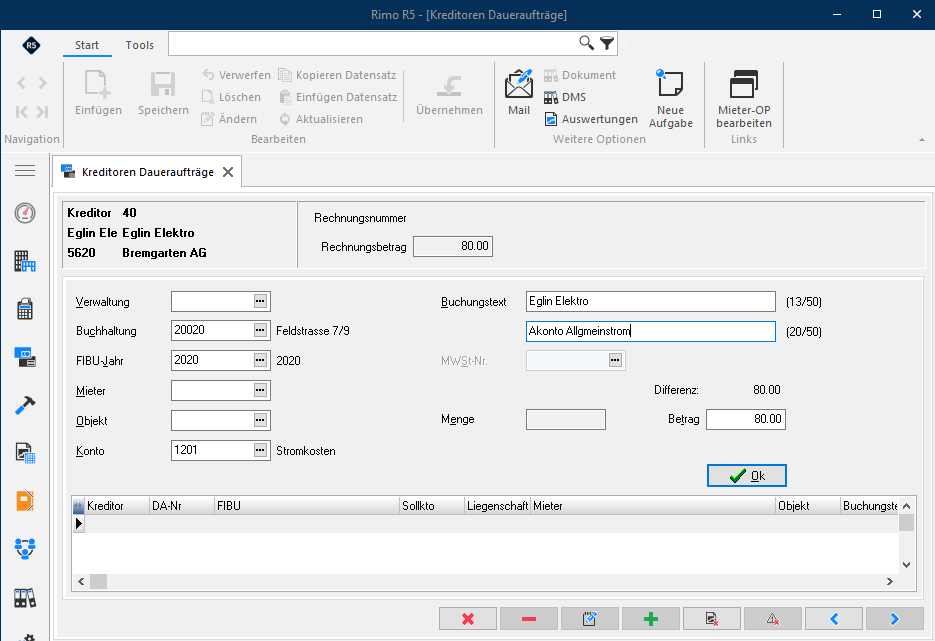Click the blue previous arrow button

[x=834, y=619]
